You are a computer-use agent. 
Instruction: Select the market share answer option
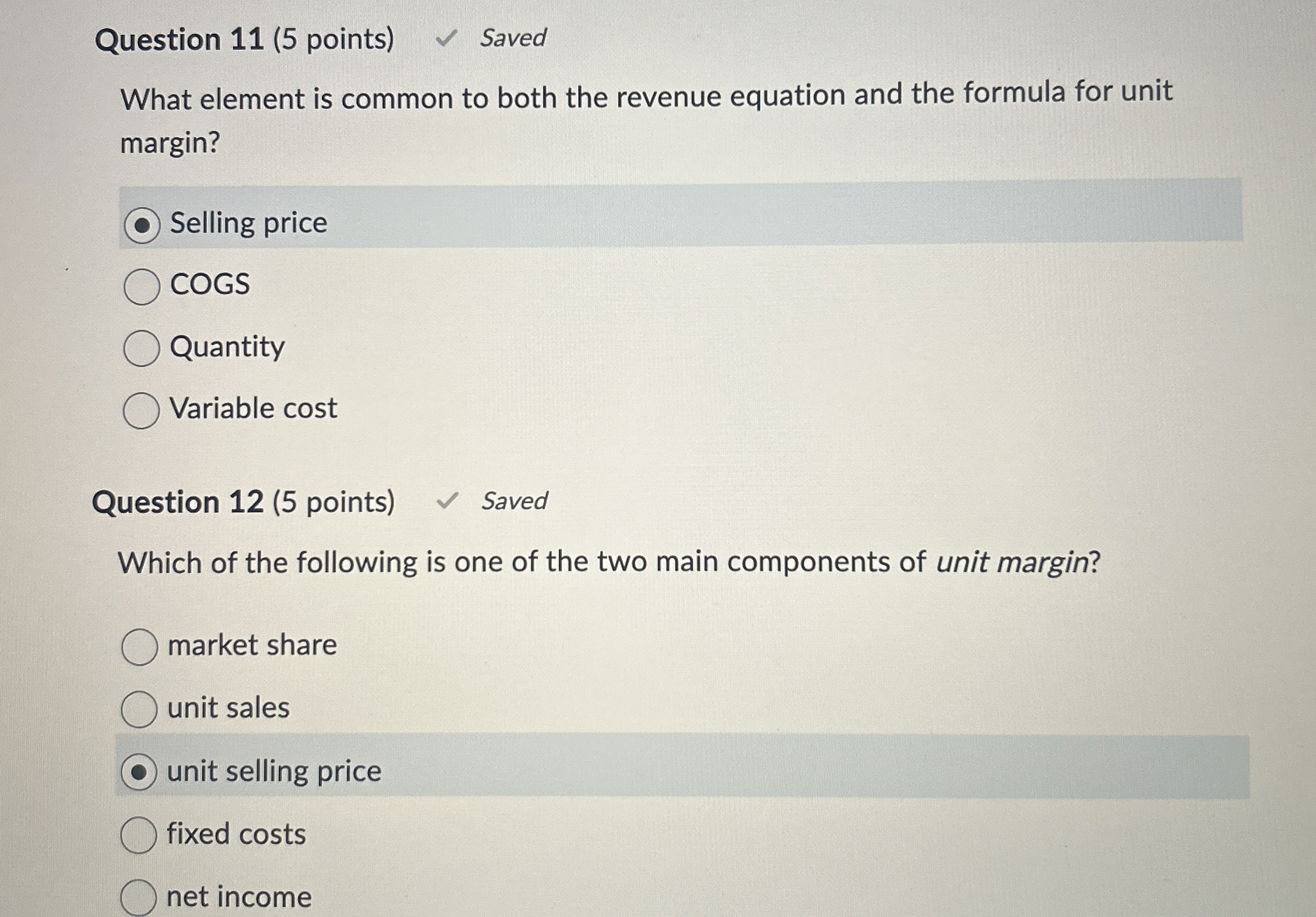point(140,645)
